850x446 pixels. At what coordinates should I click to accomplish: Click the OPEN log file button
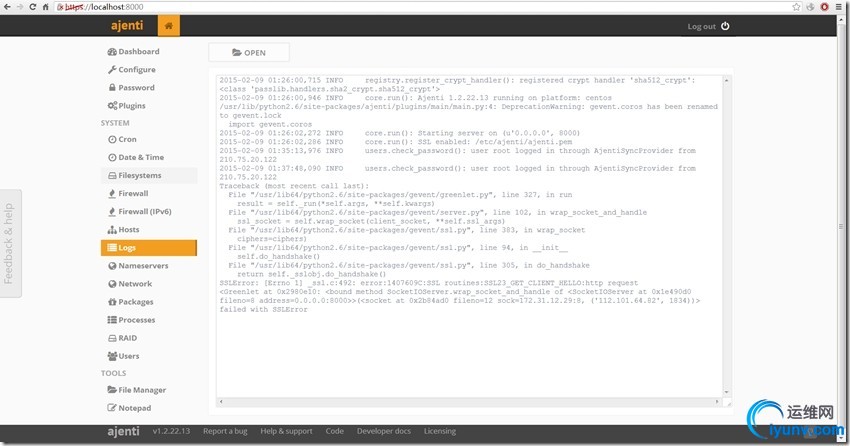249,53
